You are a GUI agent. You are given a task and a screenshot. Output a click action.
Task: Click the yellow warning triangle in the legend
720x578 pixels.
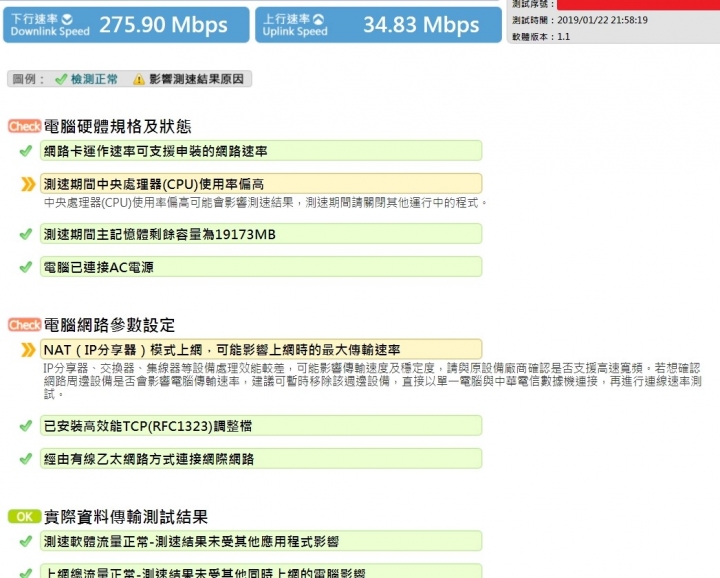click(139, 79)
